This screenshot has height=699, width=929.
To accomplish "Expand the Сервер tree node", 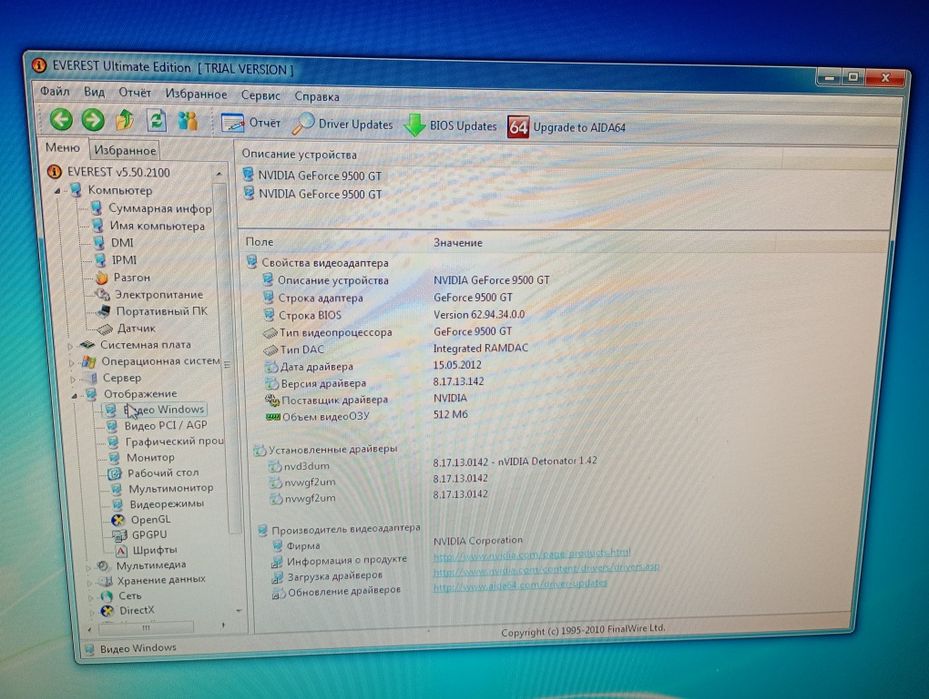I will pos(72,379).
